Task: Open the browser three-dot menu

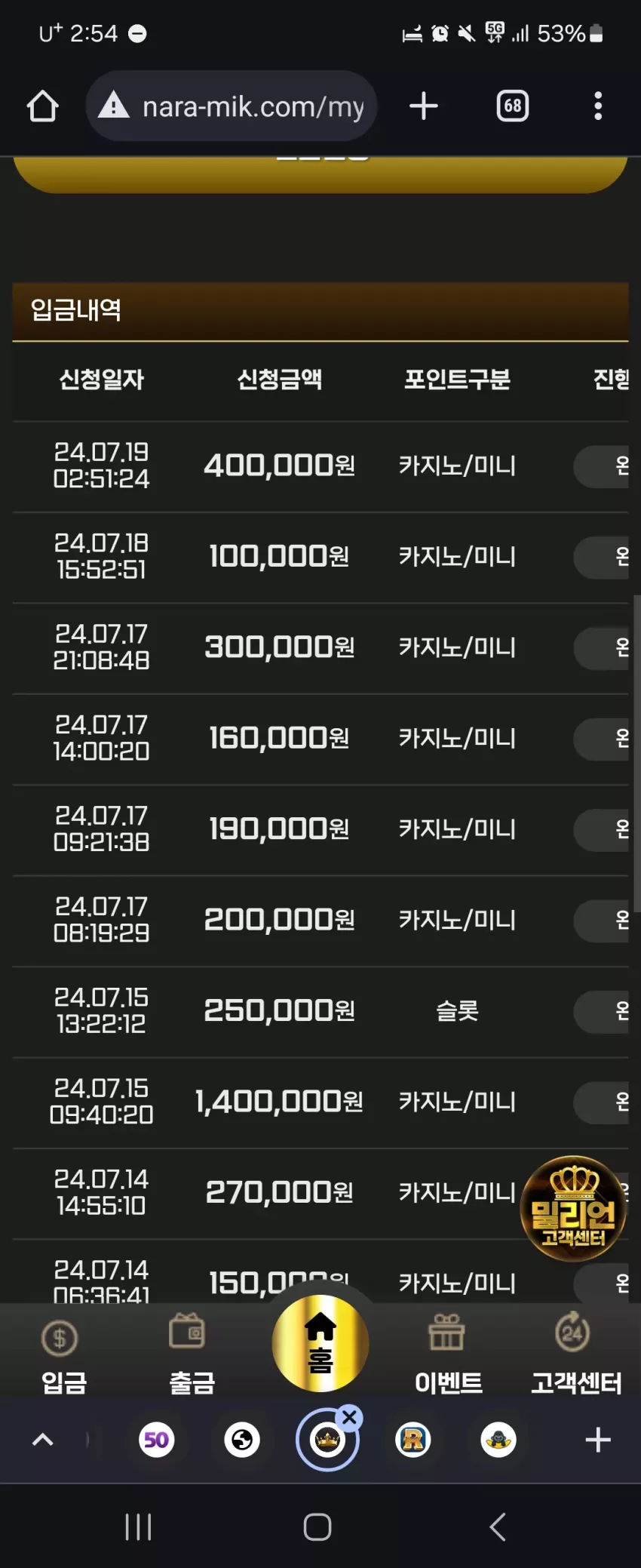Action: (x=598, y=106)
